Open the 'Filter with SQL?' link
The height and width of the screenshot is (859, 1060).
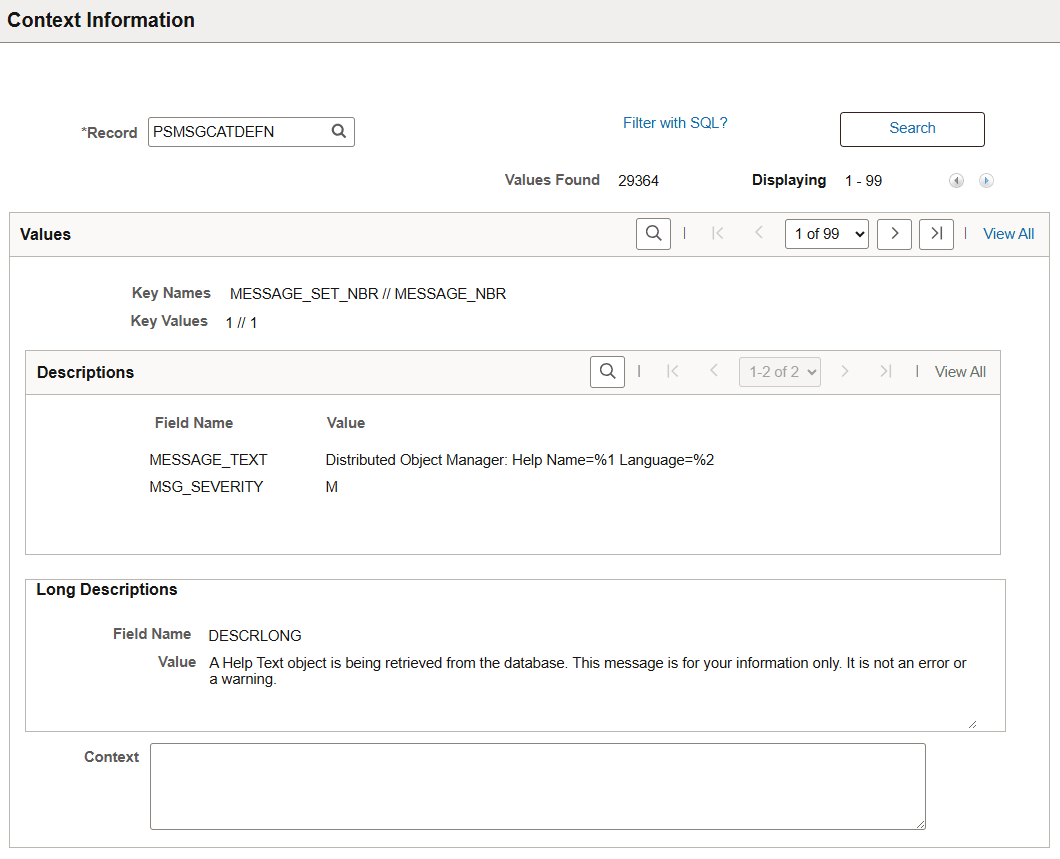[675, 123]
